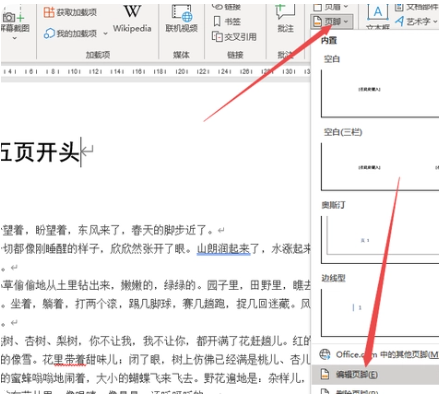Viewport: 439px width, 399px height.
Task: Open 交叉引用 cross-reference
Action: [x=234, y=37]
